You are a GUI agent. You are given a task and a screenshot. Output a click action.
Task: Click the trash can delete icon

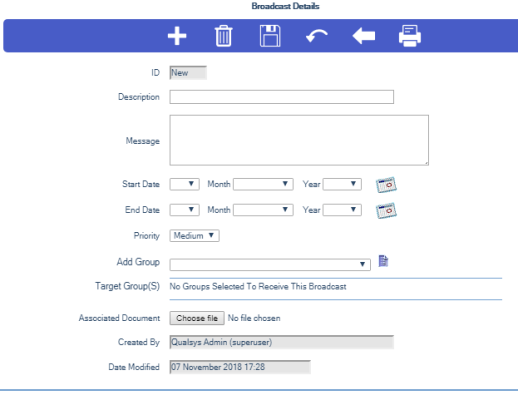(x=223, y=36)
